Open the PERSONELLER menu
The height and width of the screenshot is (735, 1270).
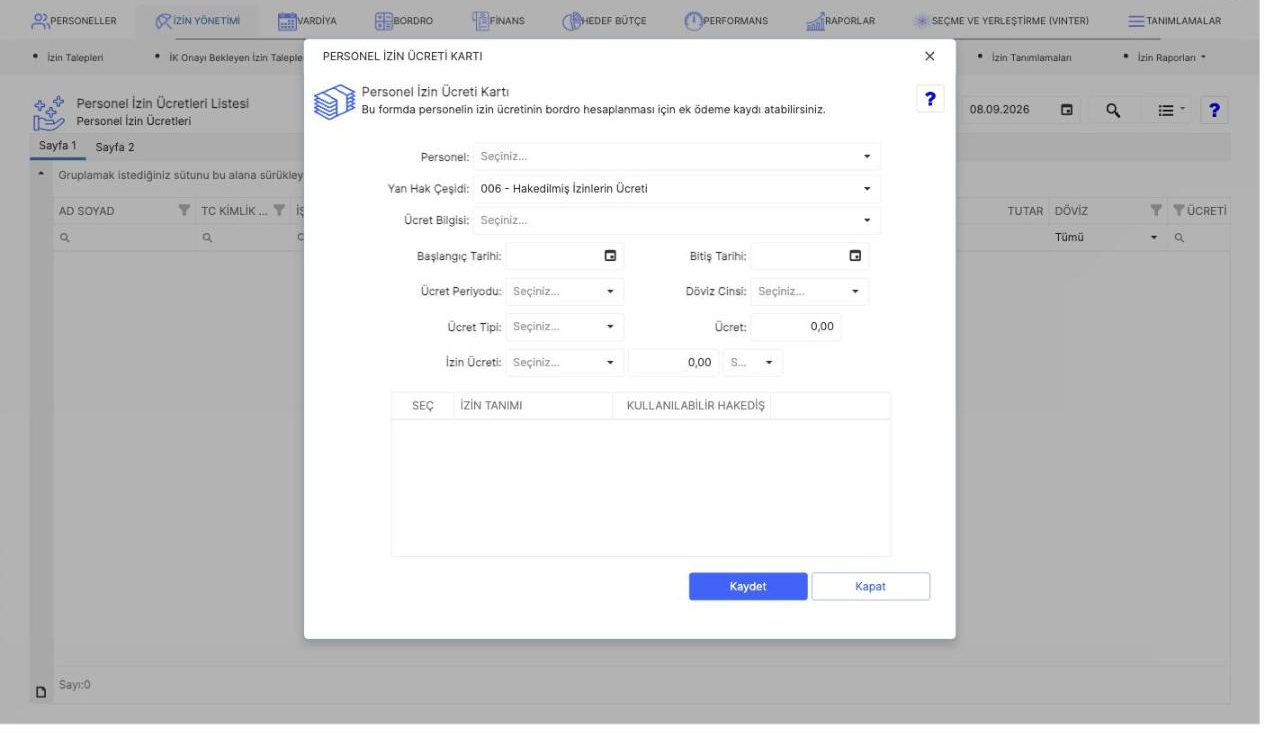(73, 20)
